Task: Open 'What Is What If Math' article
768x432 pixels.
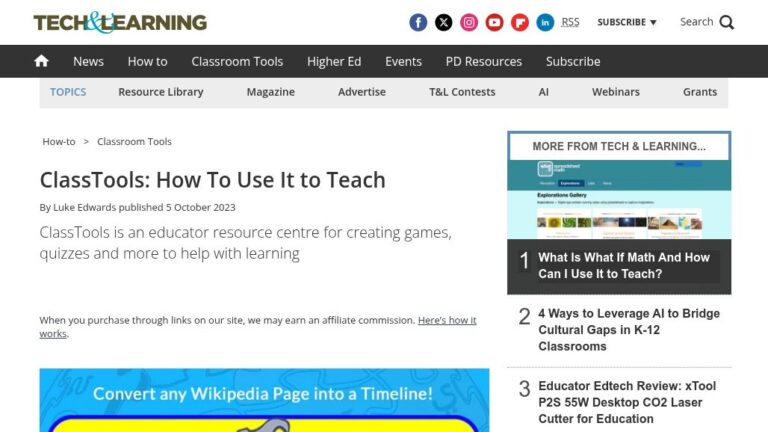Action: coord(624,265)
